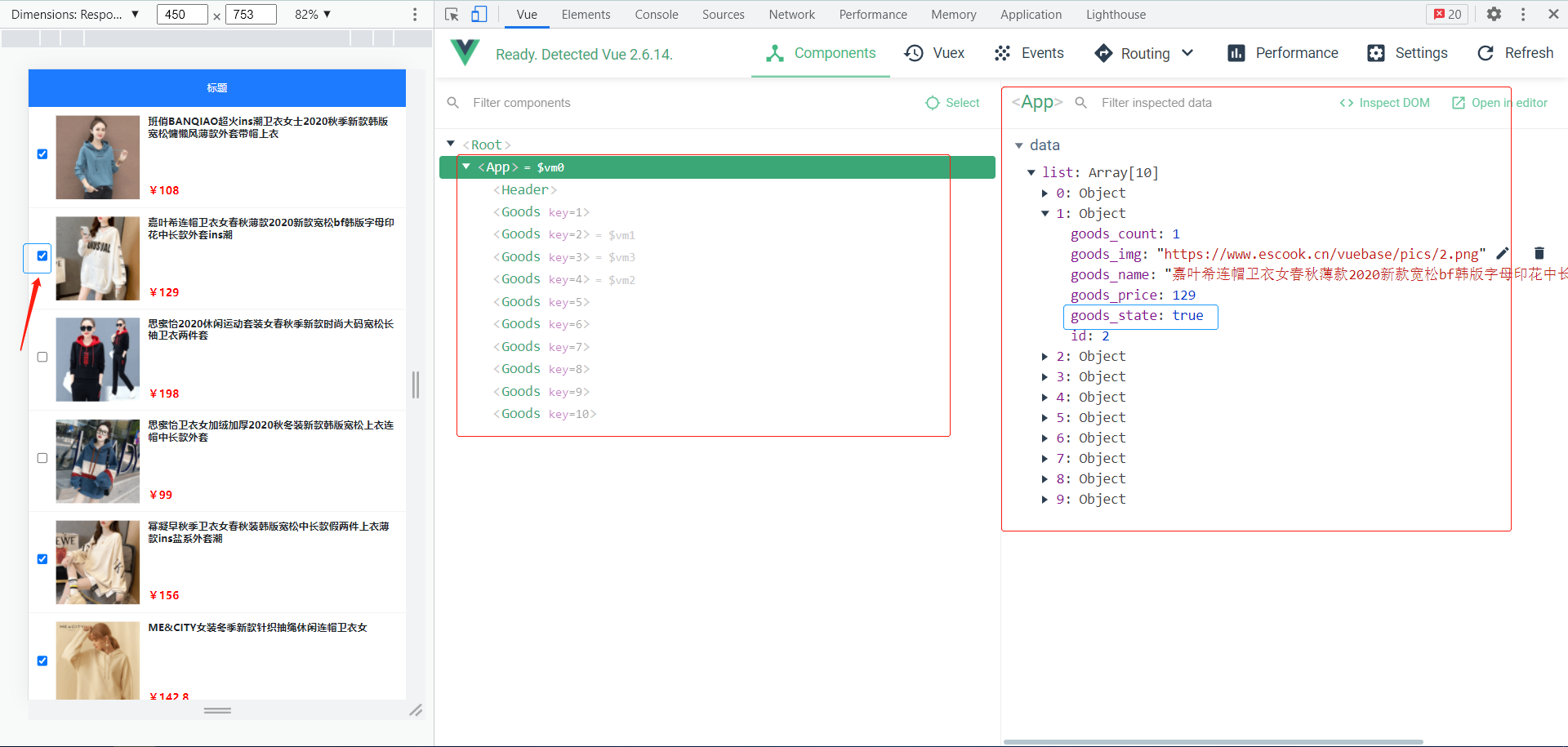Check the ¥198 item checkbox
The height and width of the screenshot is (747, 1568).
(x=42, y=357)
